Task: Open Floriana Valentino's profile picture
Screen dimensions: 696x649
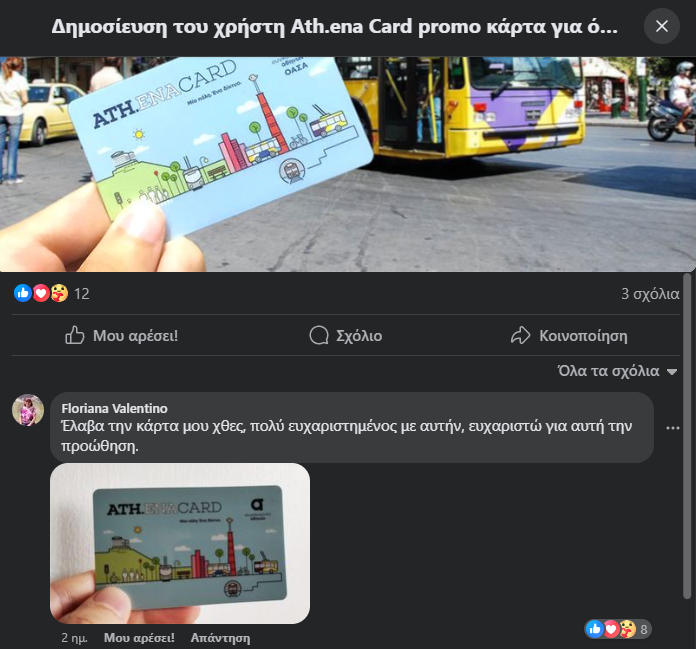Action: (28, 410)
